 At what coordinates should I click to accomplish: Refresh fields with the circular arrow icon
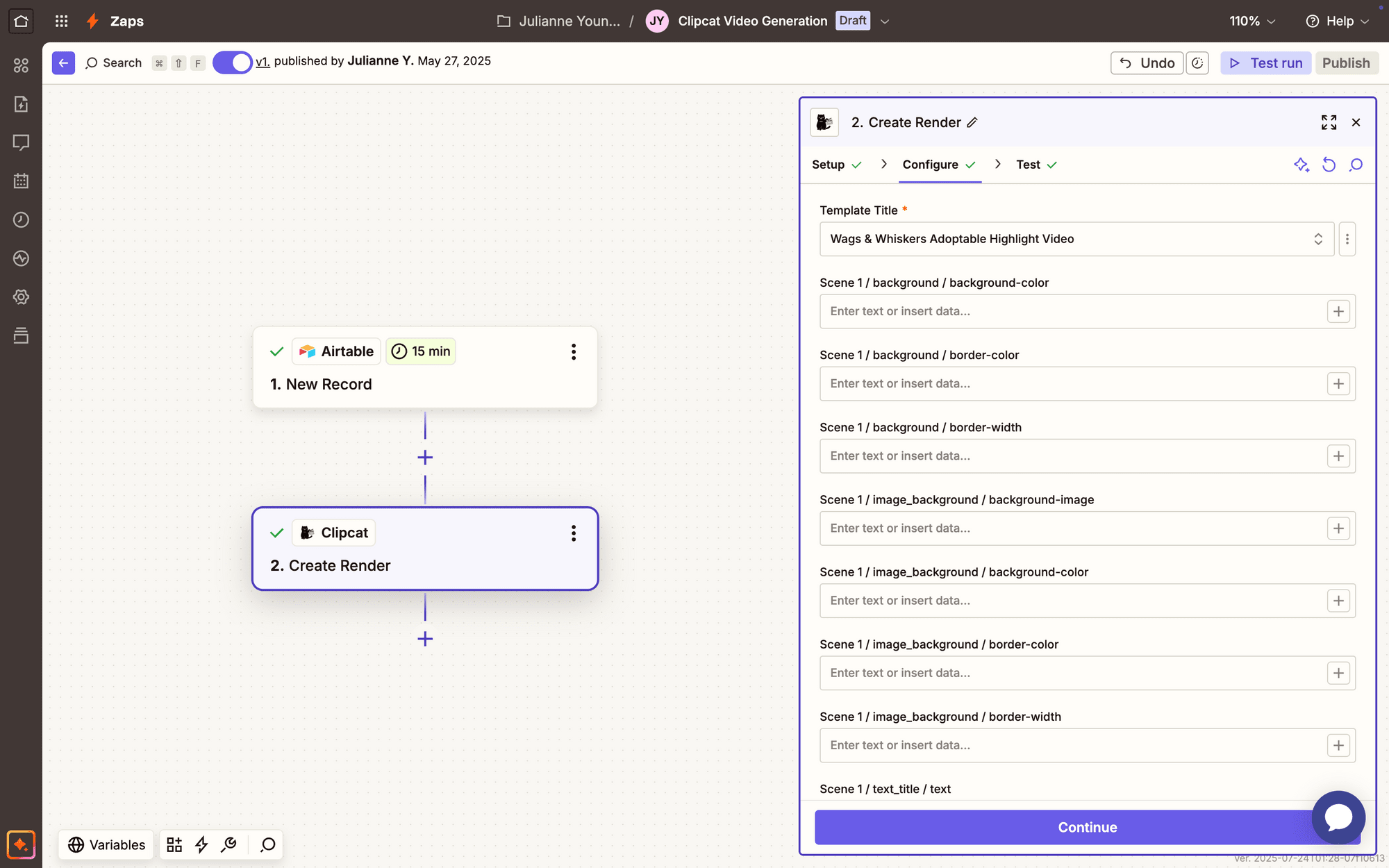[1329, 165]
